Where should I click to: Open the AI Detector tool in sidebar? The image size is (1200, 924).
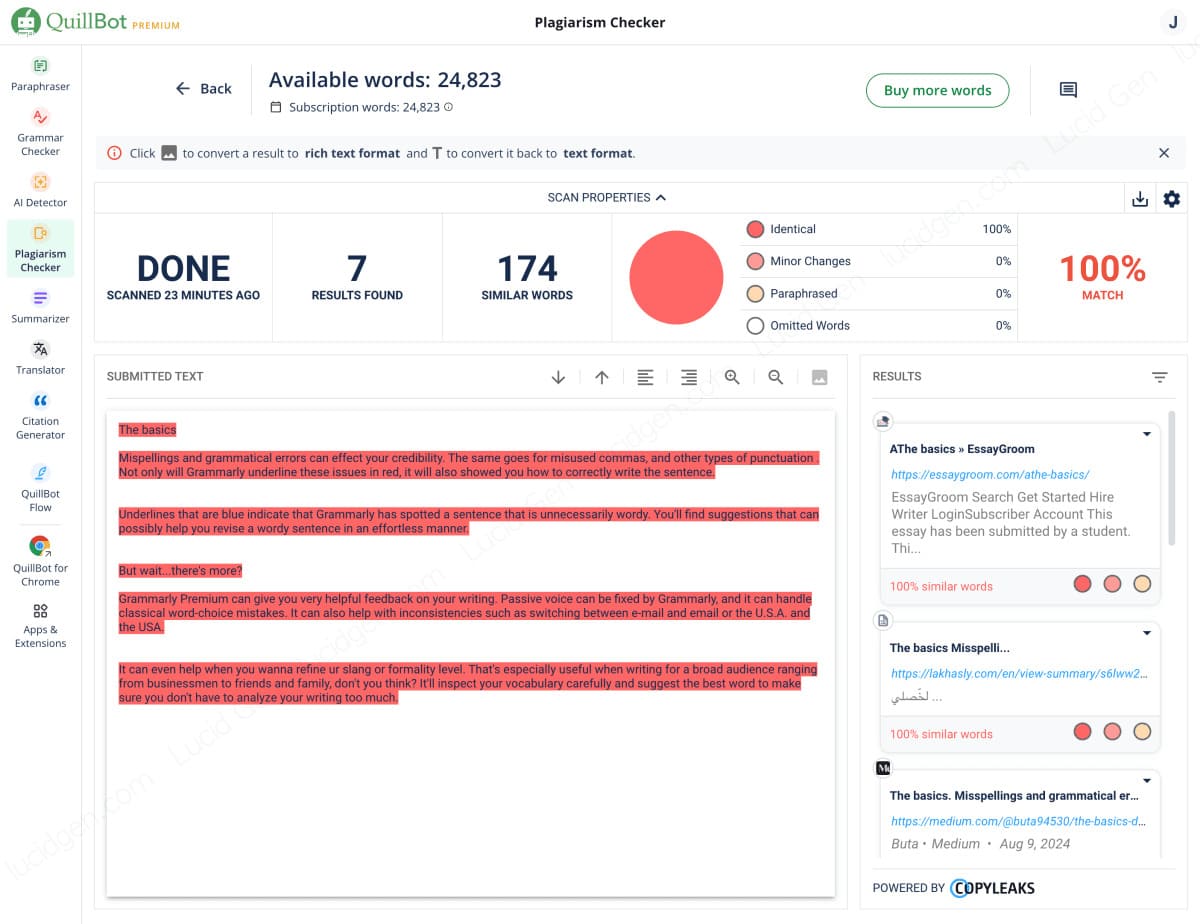coord(40,190)
